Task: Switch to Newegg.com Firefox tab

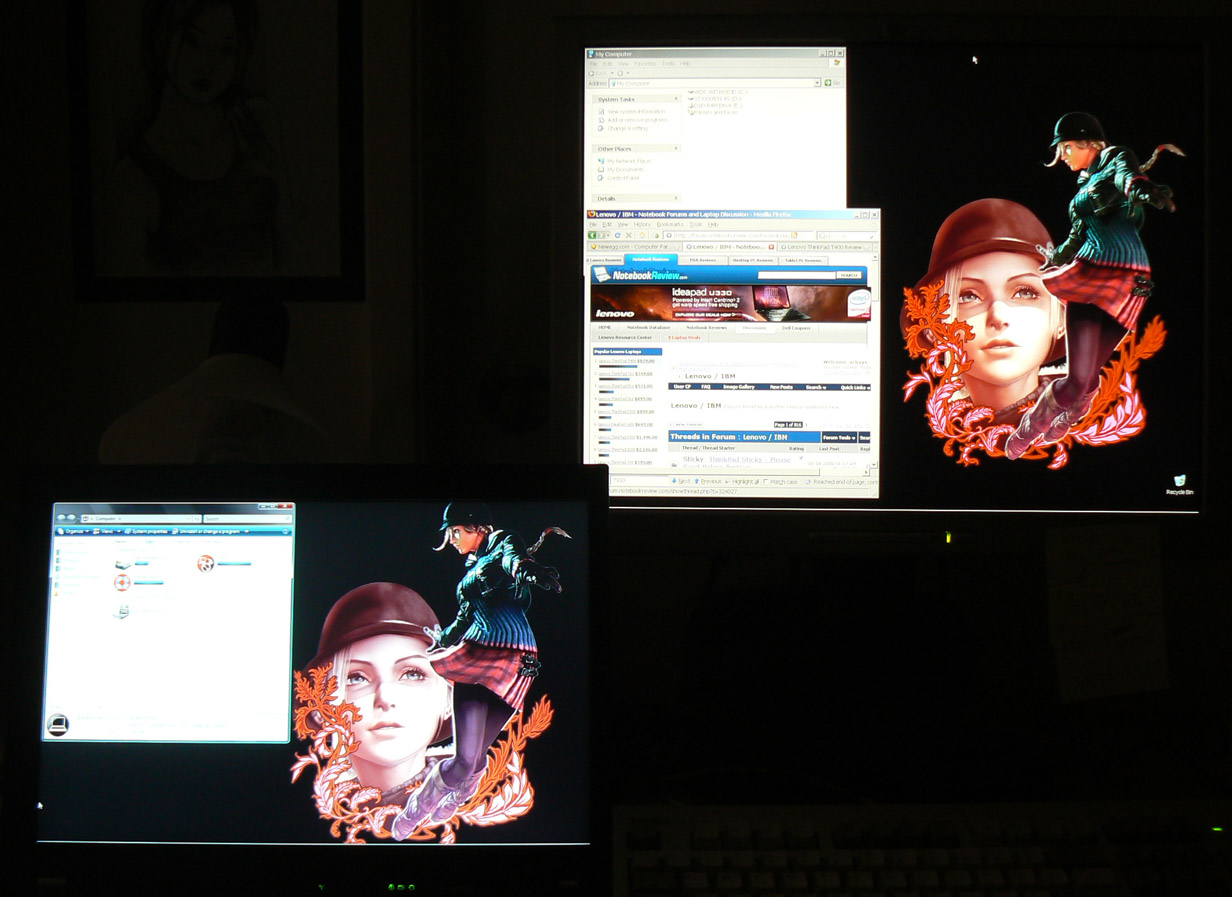Action: click(x=634, y=247)
